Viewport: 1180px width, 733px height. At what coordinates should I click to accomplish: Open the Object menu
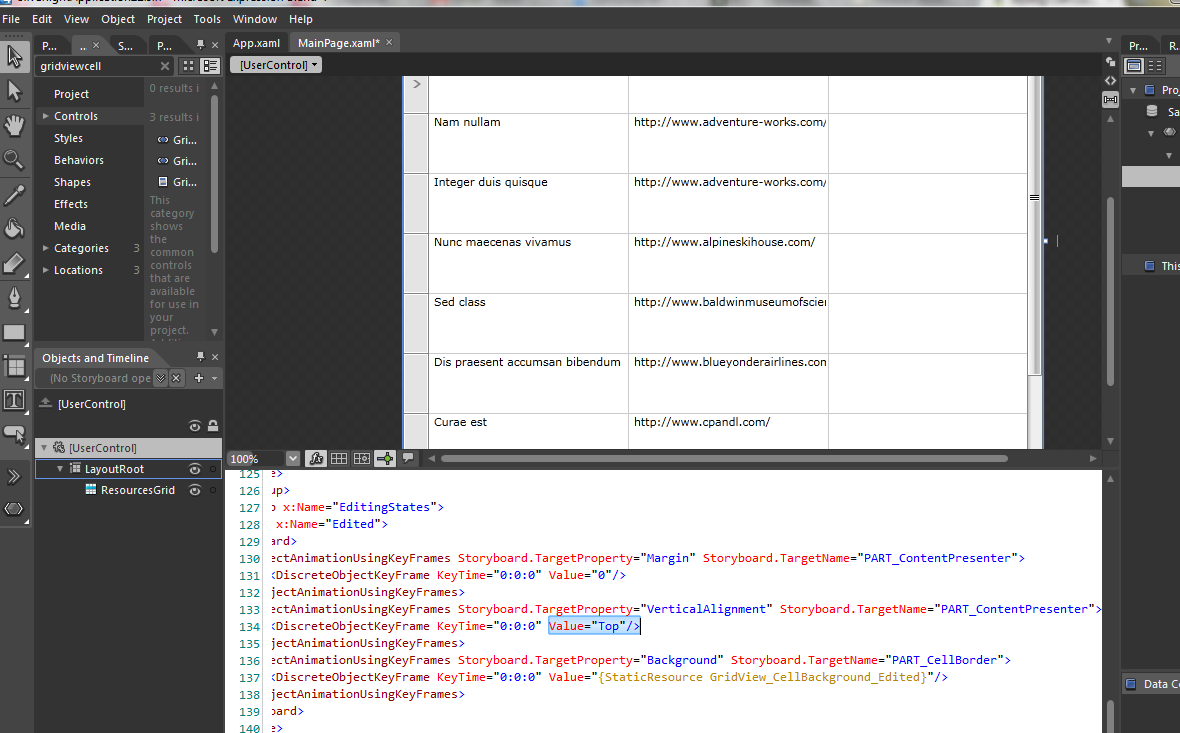[x=118, y=19]
